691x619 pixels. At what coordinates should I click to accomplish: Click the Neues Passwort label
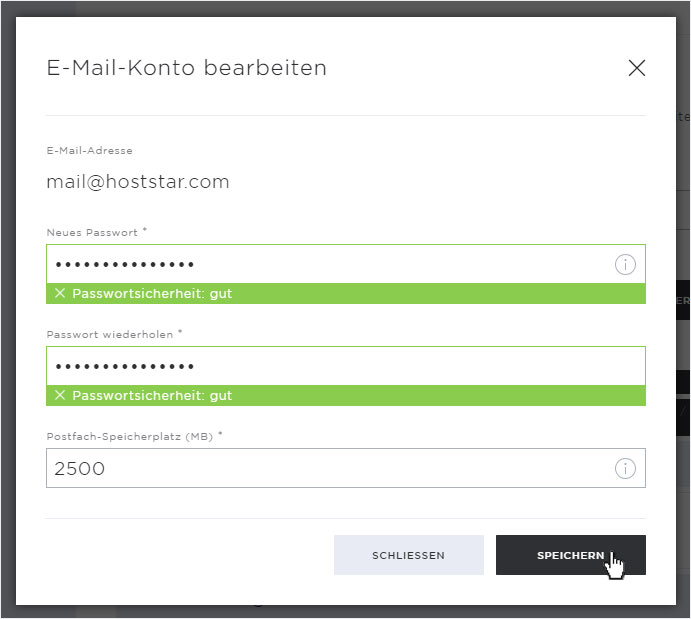92,233
